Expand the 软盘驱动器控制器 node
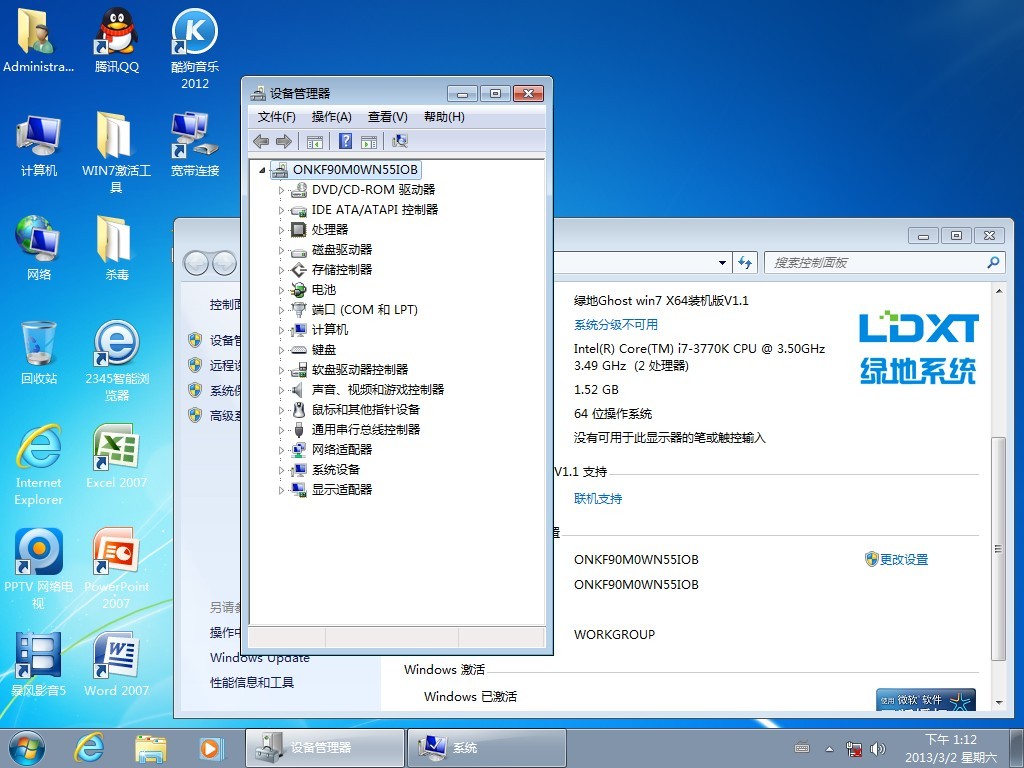 pyautogui.click(x=281, y=370)
